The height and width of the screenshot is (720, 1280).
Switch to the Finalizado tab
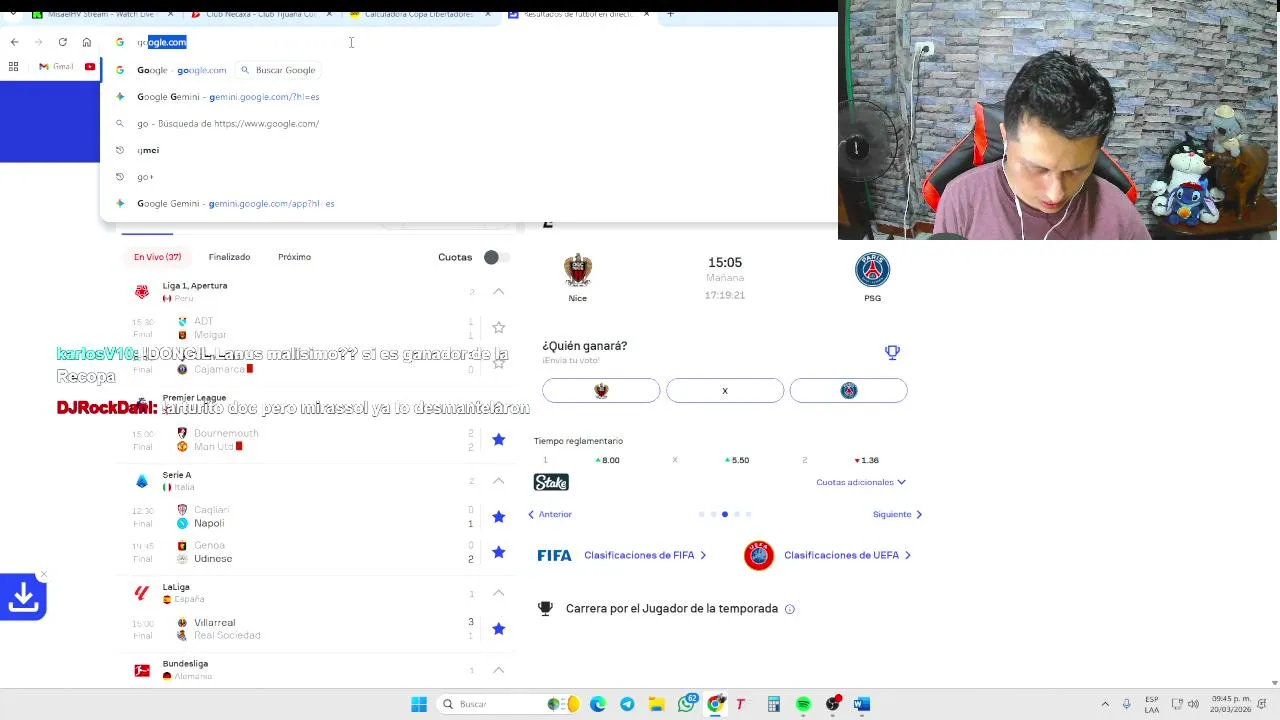[x=229, y=257]
